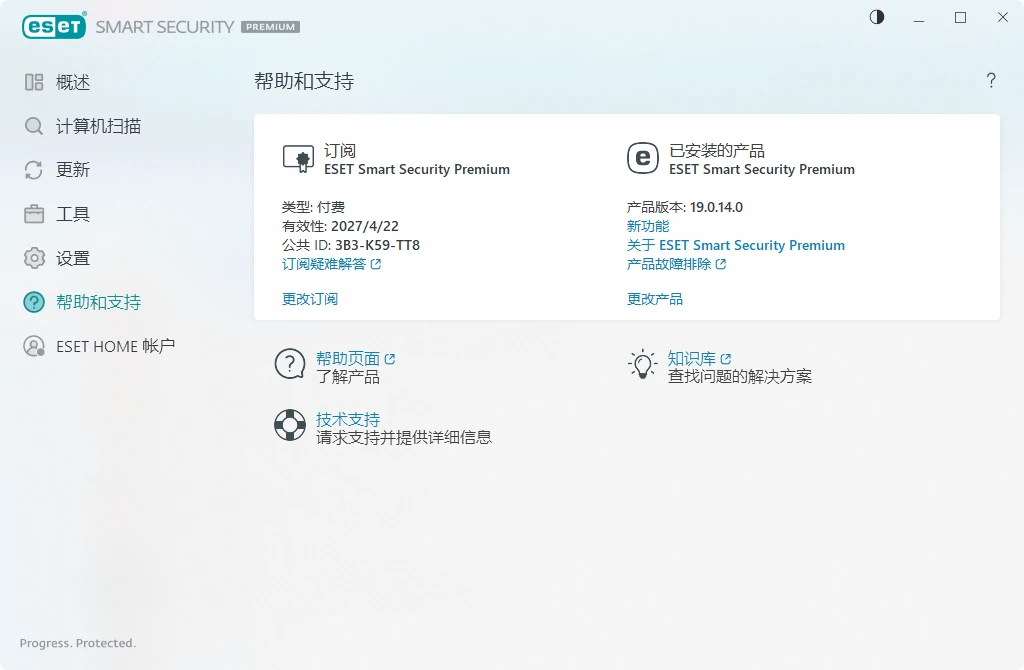Select 帮助和支持 in the sidebar
The image size is (1024, 670).
[x=31, y=302]
